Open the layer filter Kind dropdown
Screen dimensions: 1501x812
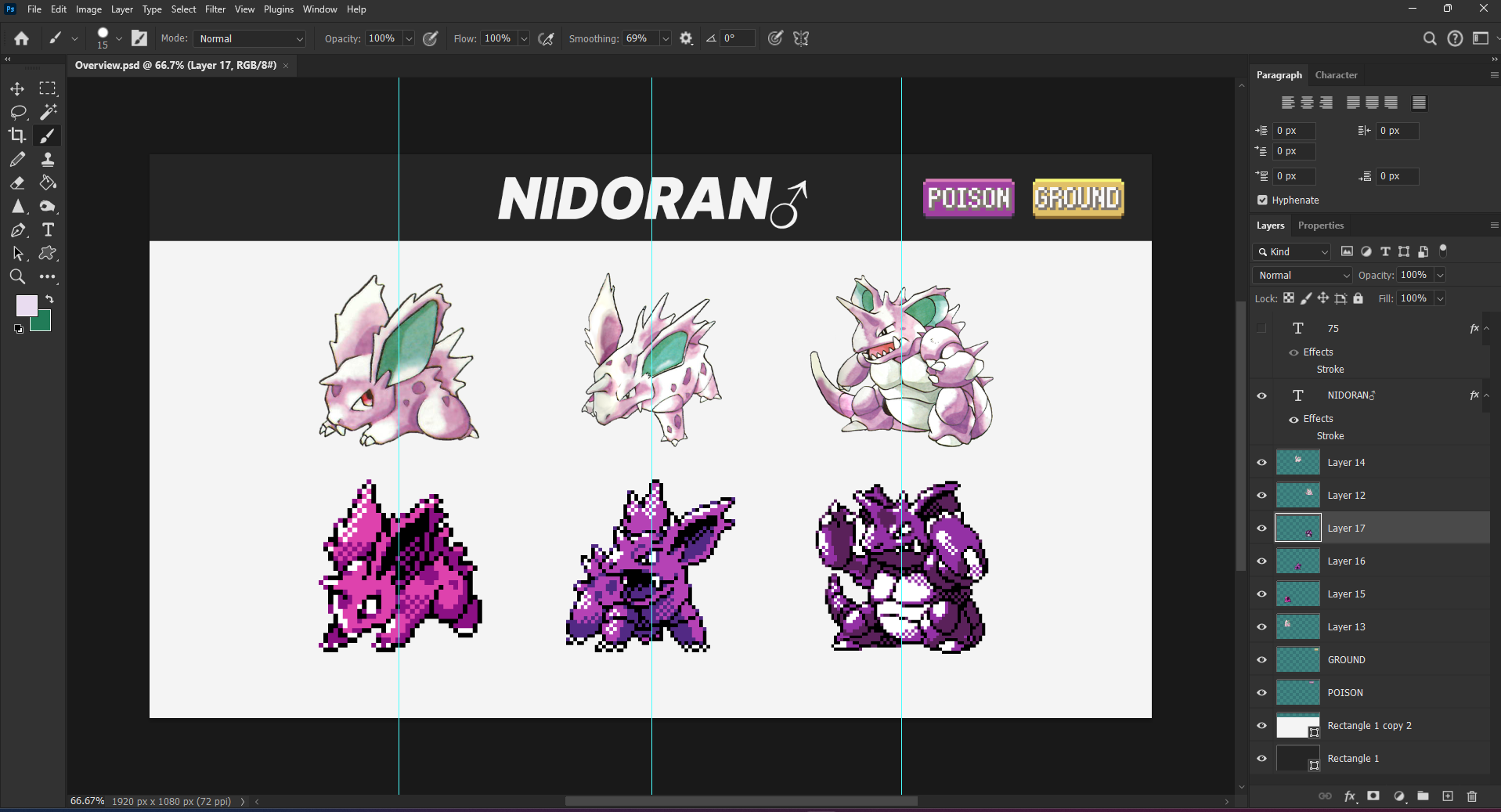click(1292, 252)
